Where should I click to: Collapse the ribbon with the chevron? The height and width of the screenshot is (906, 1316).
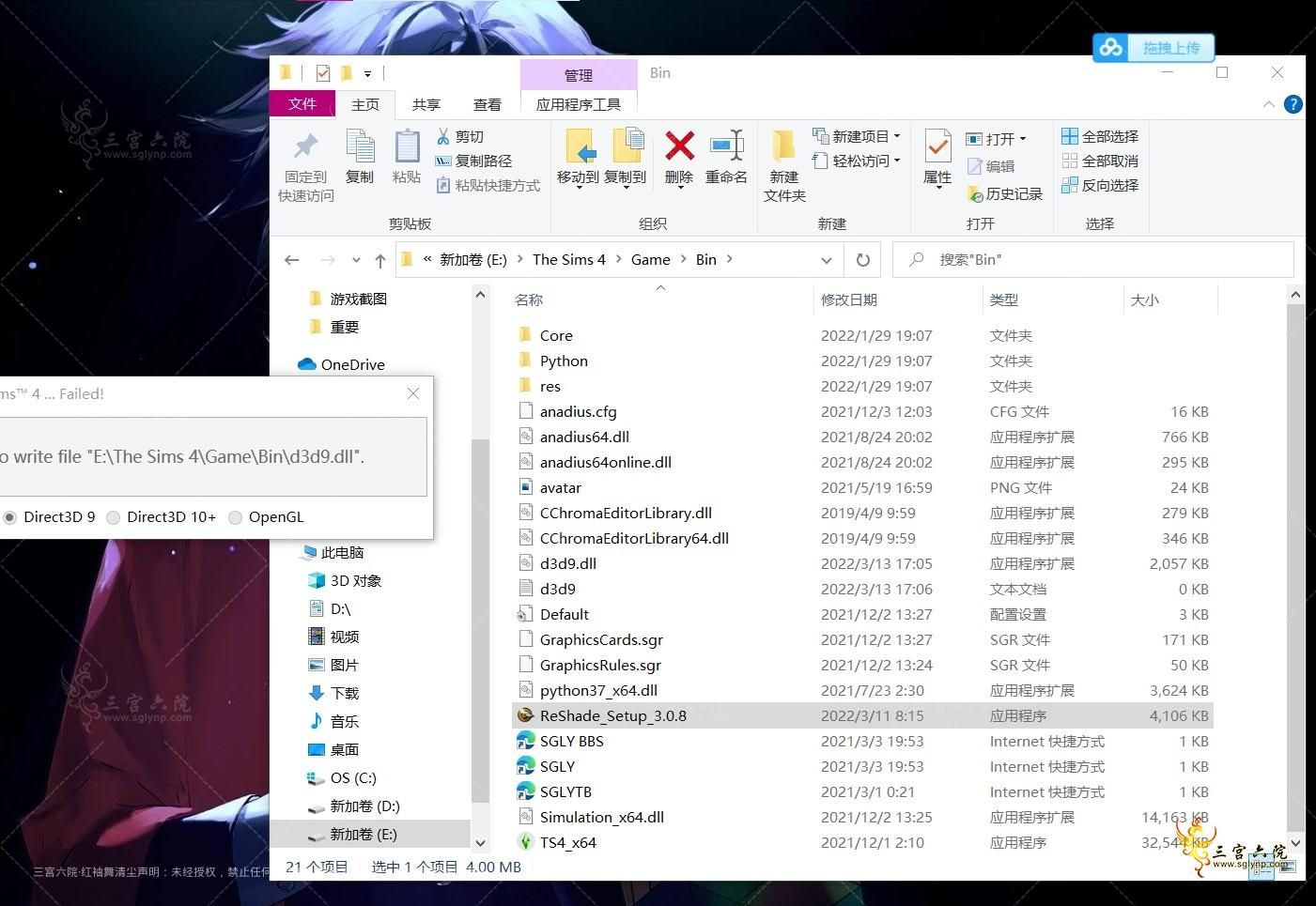click(x=1269, y=104)
